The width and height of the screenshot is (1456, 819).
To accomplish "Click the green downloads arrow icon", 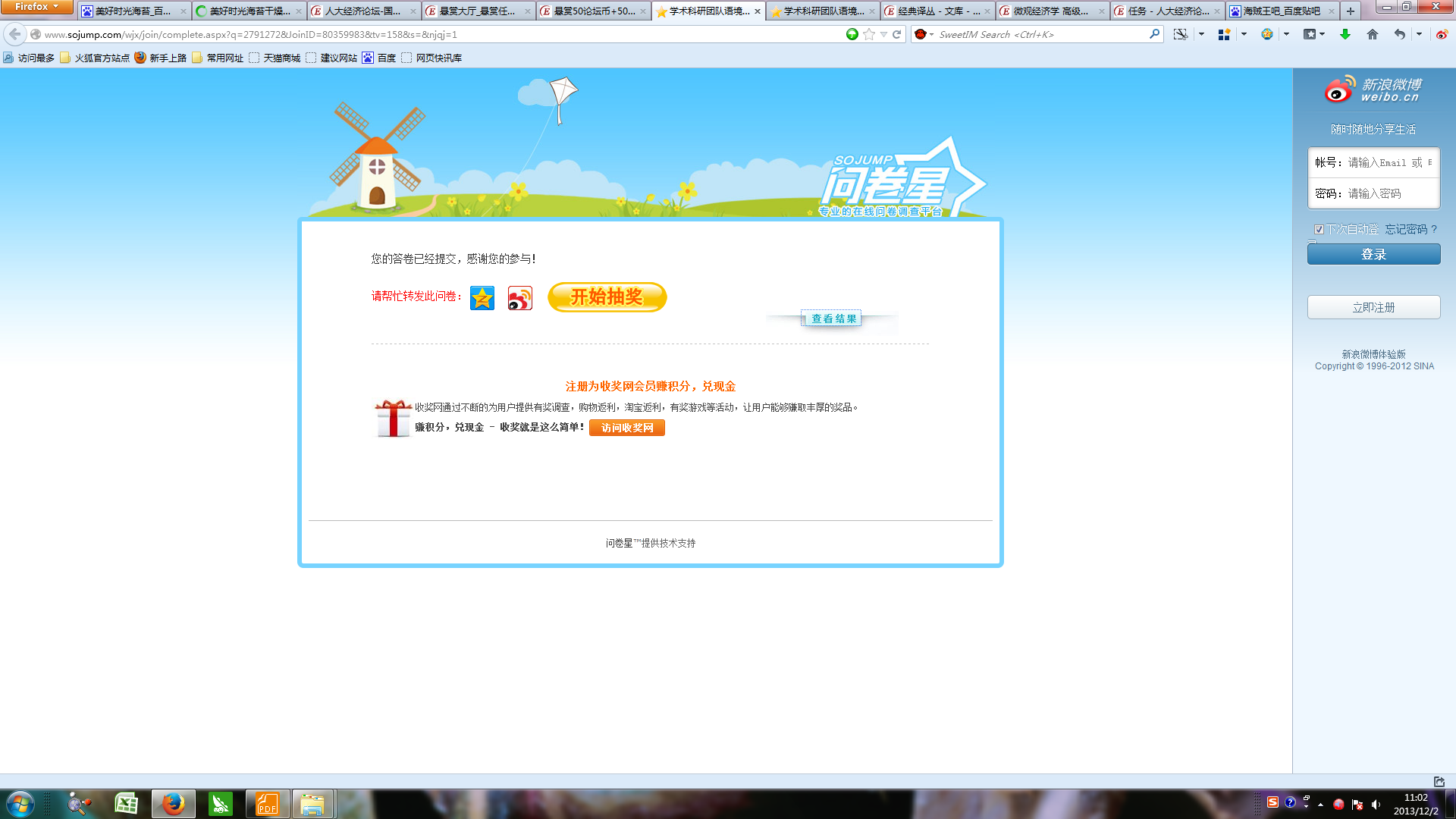I will [x=1345, y=34].
